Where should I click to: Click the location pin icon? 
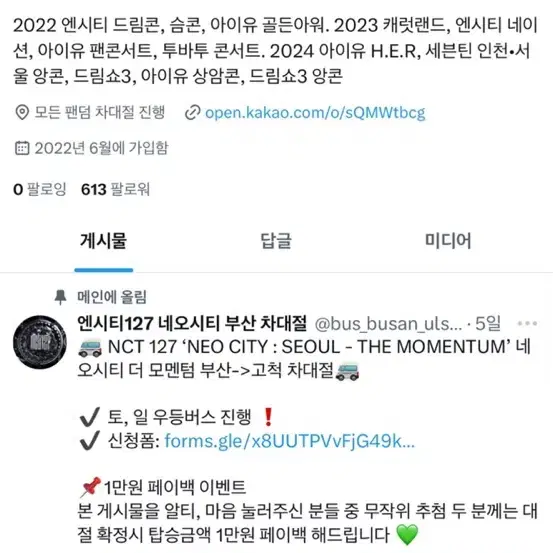coord(22,113)
